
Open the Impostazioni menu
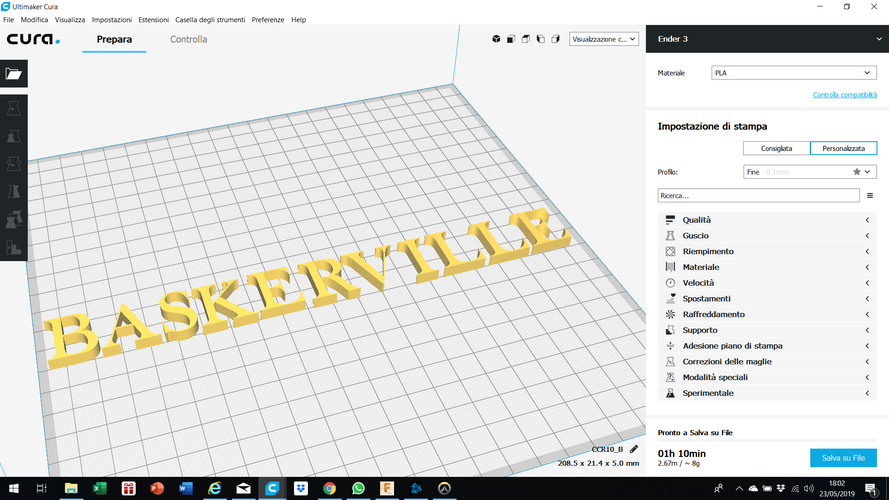click(x=112, y=20)
